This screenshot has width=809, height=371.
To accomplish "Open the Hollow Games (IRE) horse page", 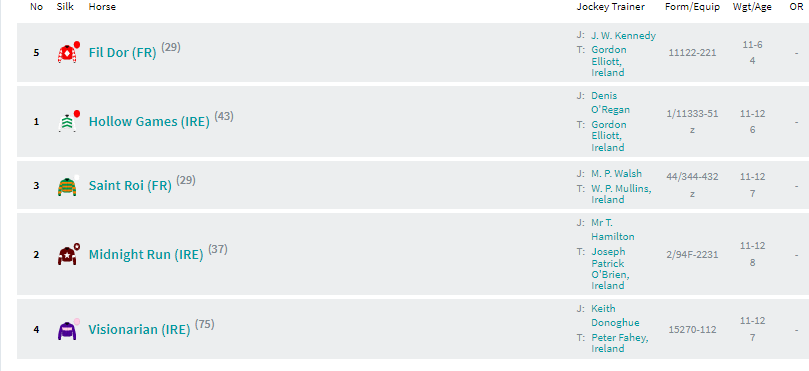I will [x=149, y=122].
